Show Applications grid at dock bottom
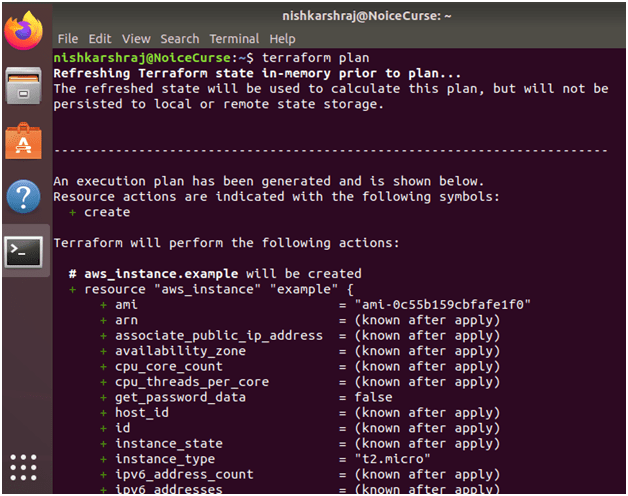This screenshot has width=628, height=496. pyautogui.click(x=24, y=467)
